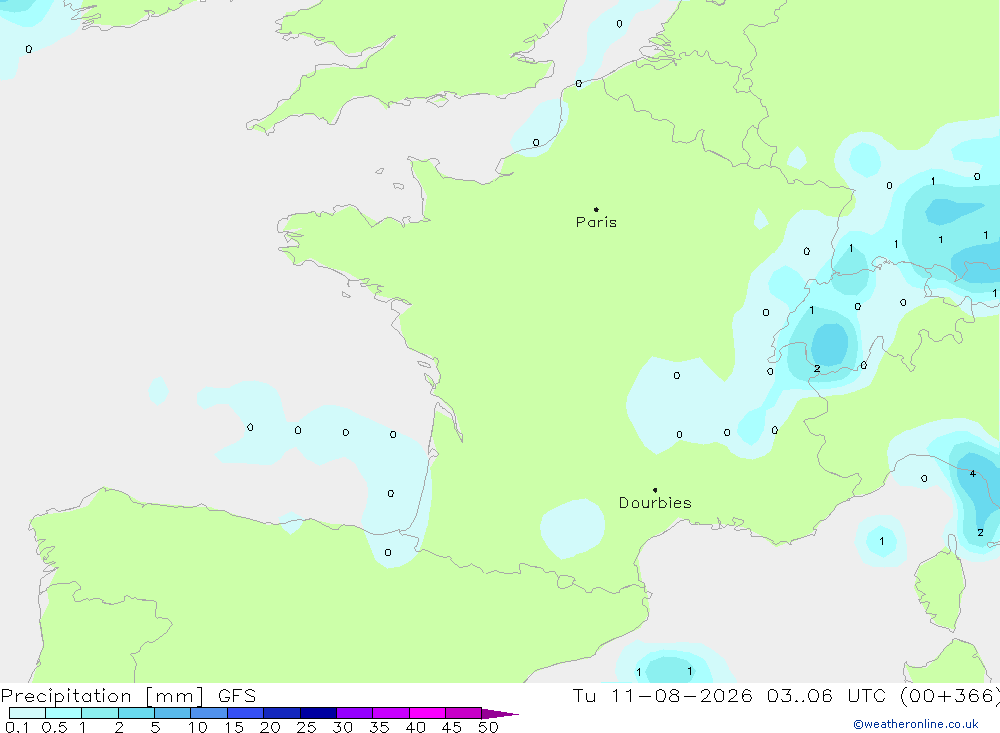Pick the 2–5 mm sky blue legend swatch

(x=136, y=713)
